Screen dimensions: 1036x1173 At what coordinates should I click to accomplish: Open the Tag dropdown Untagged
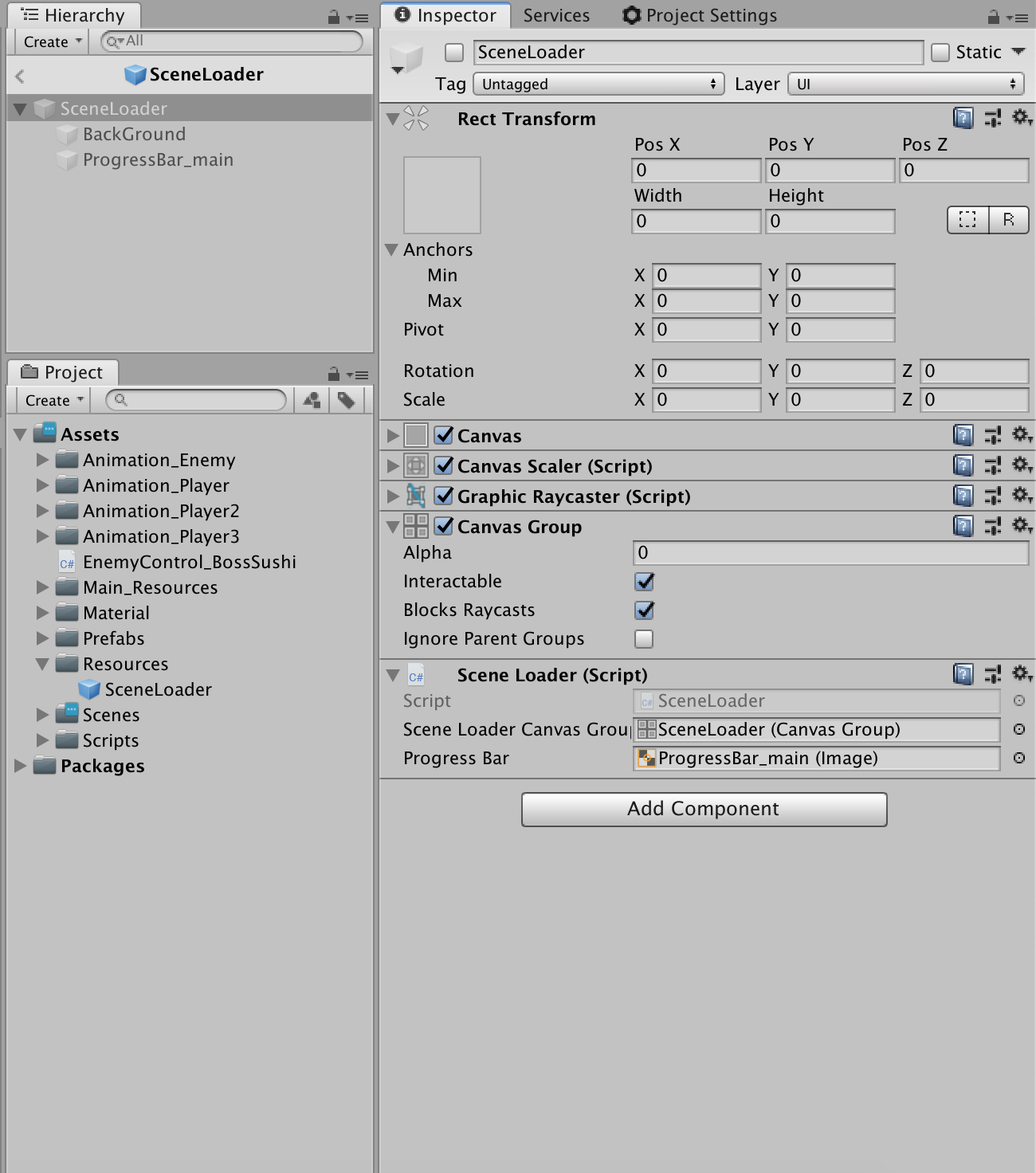598,84
